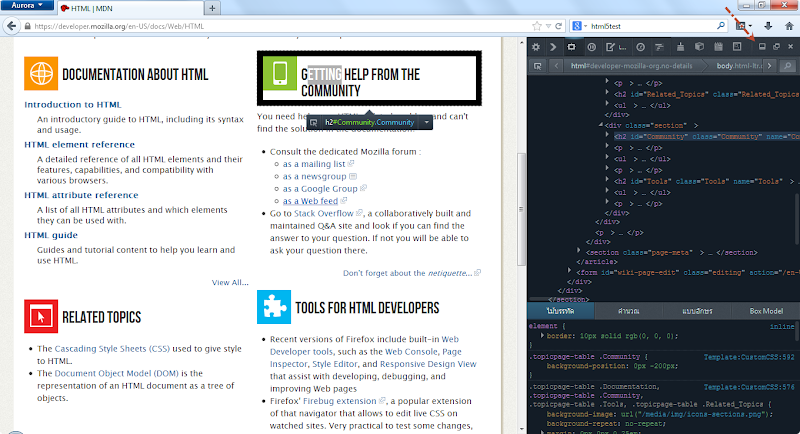Screen dimensions: 800x434
Task: Bookmark this page with the star
Action: 537,26
